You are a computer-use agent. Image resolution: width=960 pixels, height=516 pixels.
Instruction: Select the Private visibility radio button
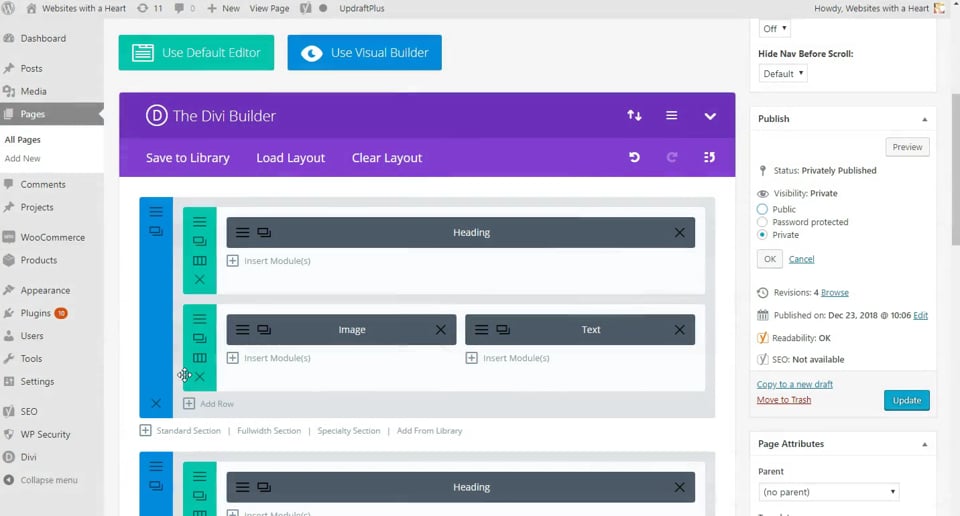pos(762,235)
